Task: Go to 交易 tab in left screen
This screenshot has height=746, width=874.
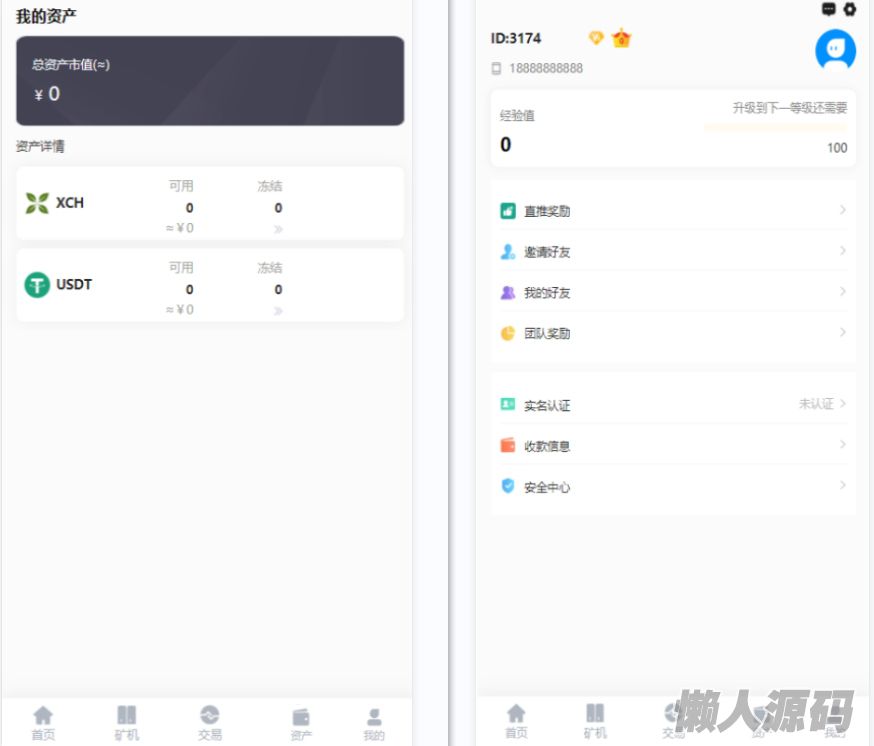Action: coord(210,723)
